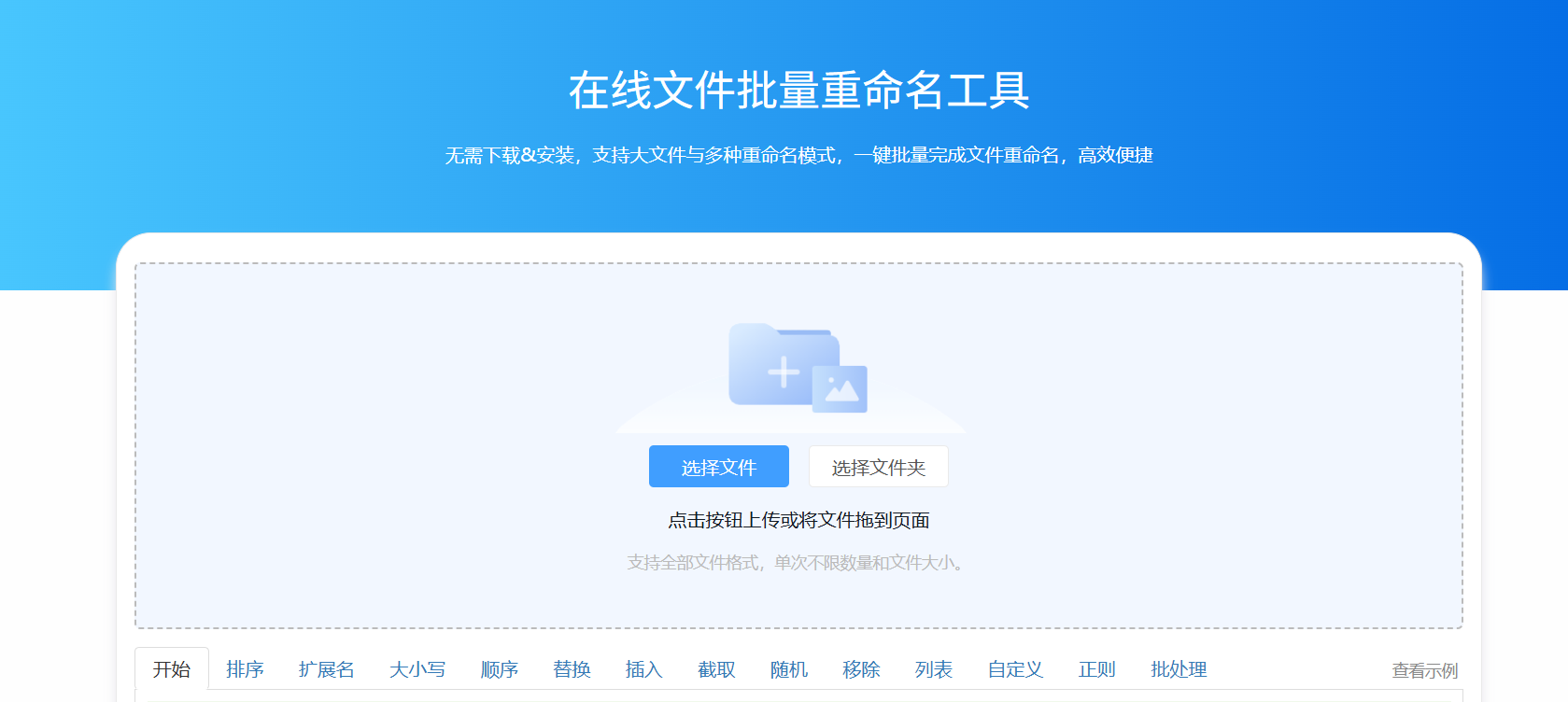Switch to the 正则 tab

(x=1097, y=669)
